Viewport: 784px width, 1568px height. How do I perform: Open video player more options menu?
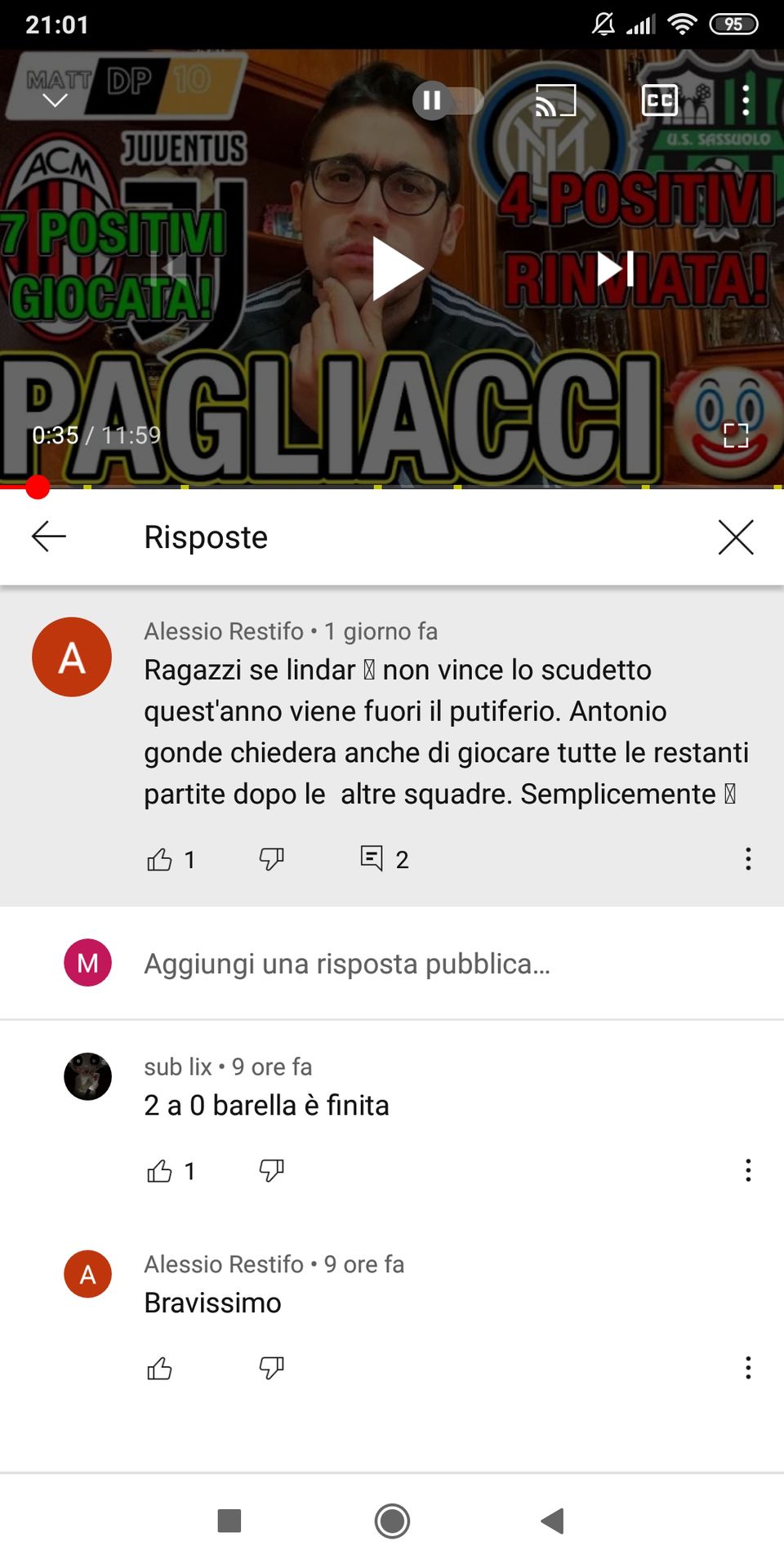click(745, 100)
